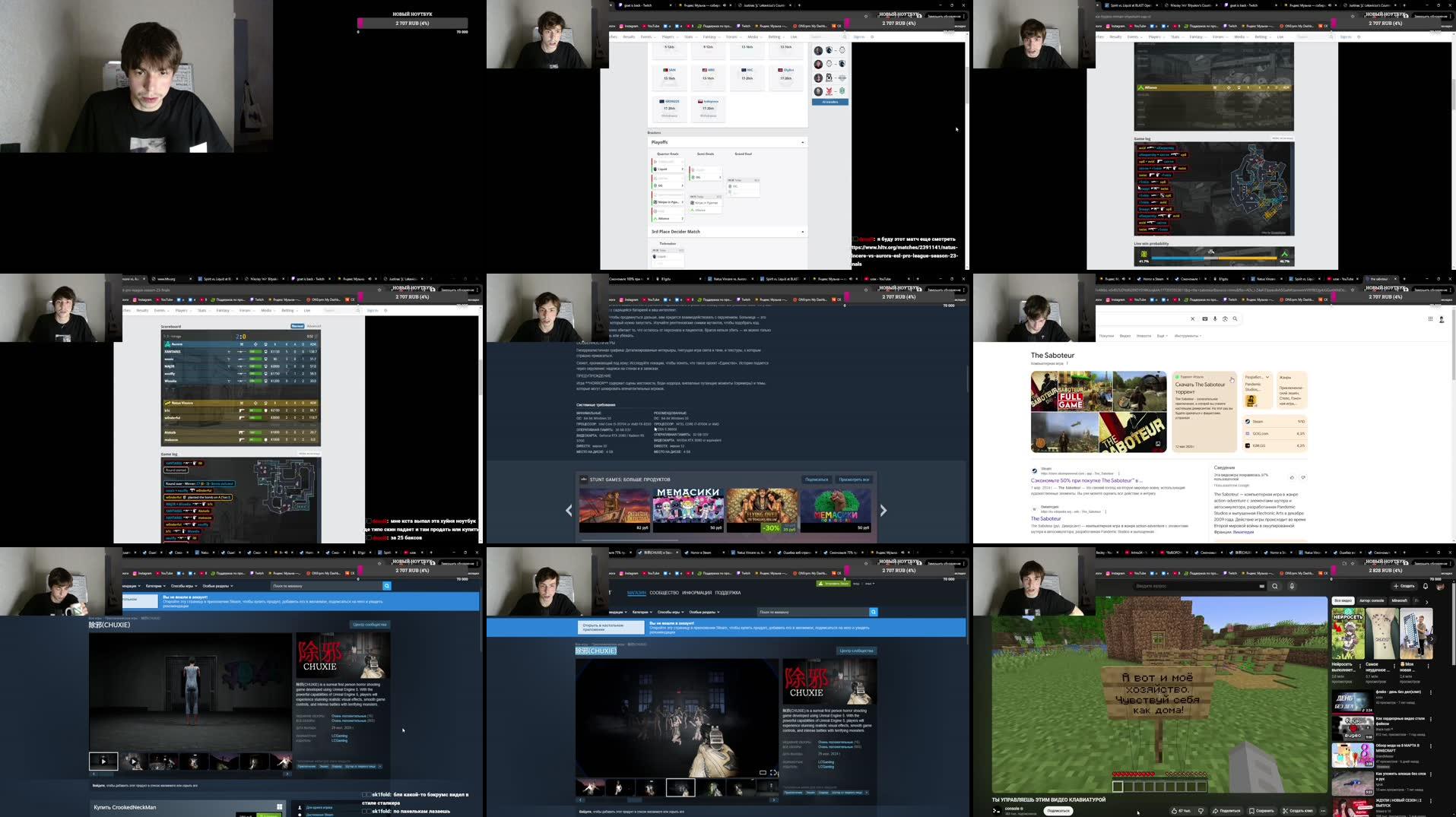Click the Подписаться subscribe button
1456x817 pixels.
click(1059, 811)
